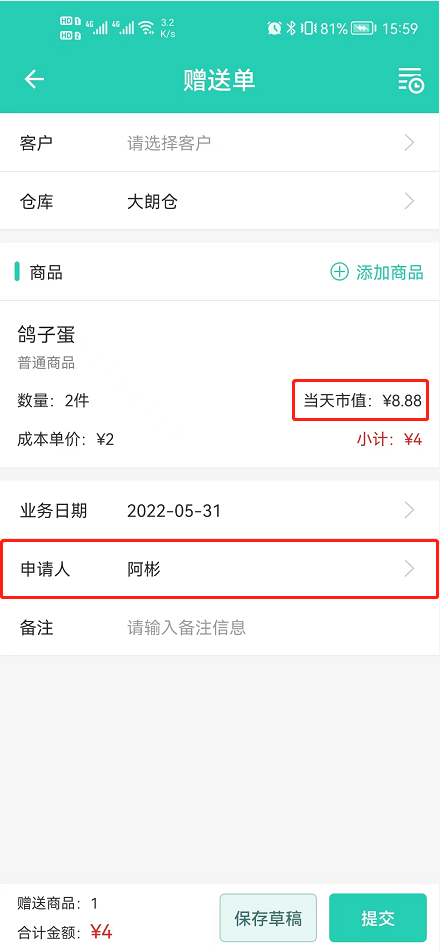Tap the 2022-05-31 date value
Image resolution: width=440 pixels, height=952 pixels.
click(x=174, y=511)
